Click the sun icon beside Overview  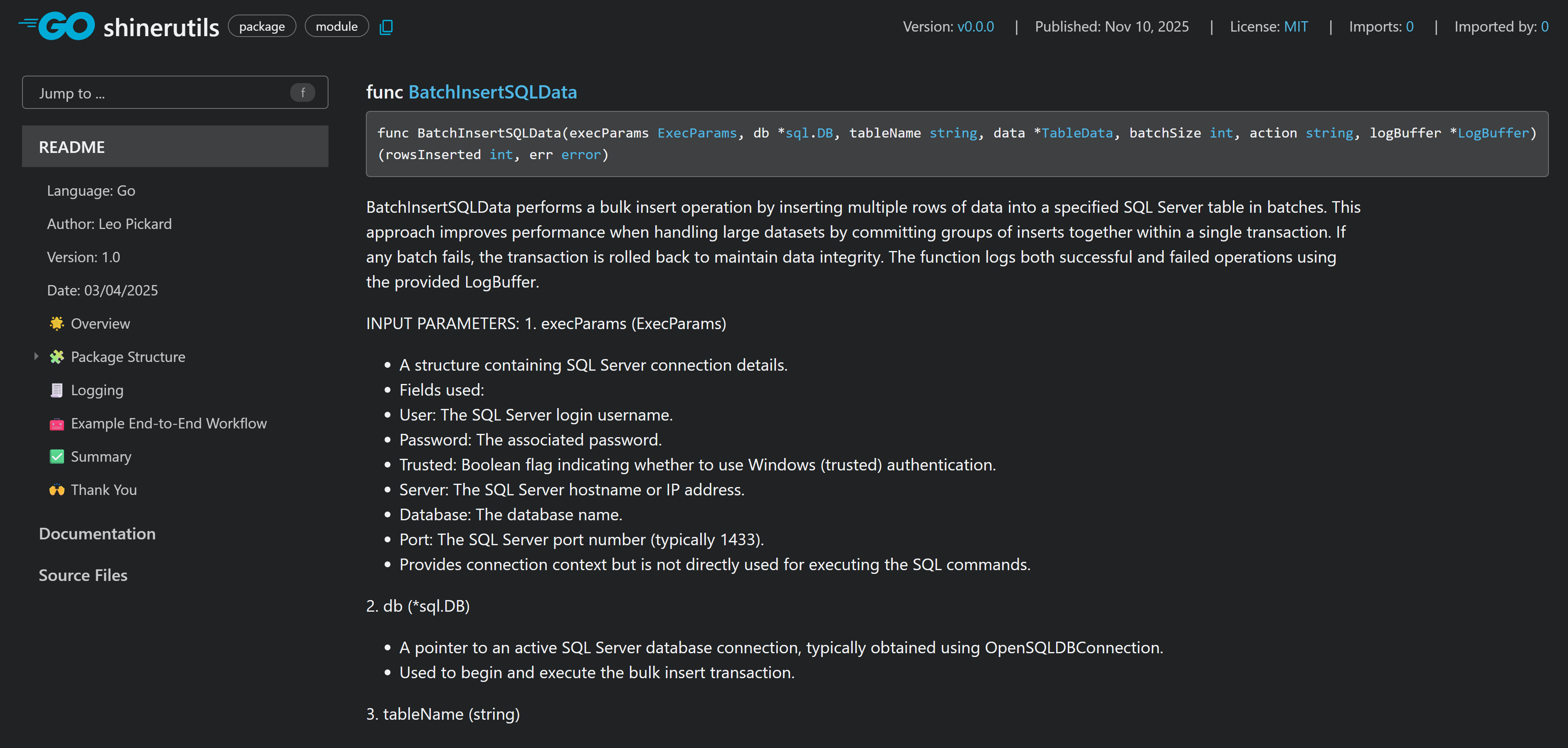click(57, 324)
